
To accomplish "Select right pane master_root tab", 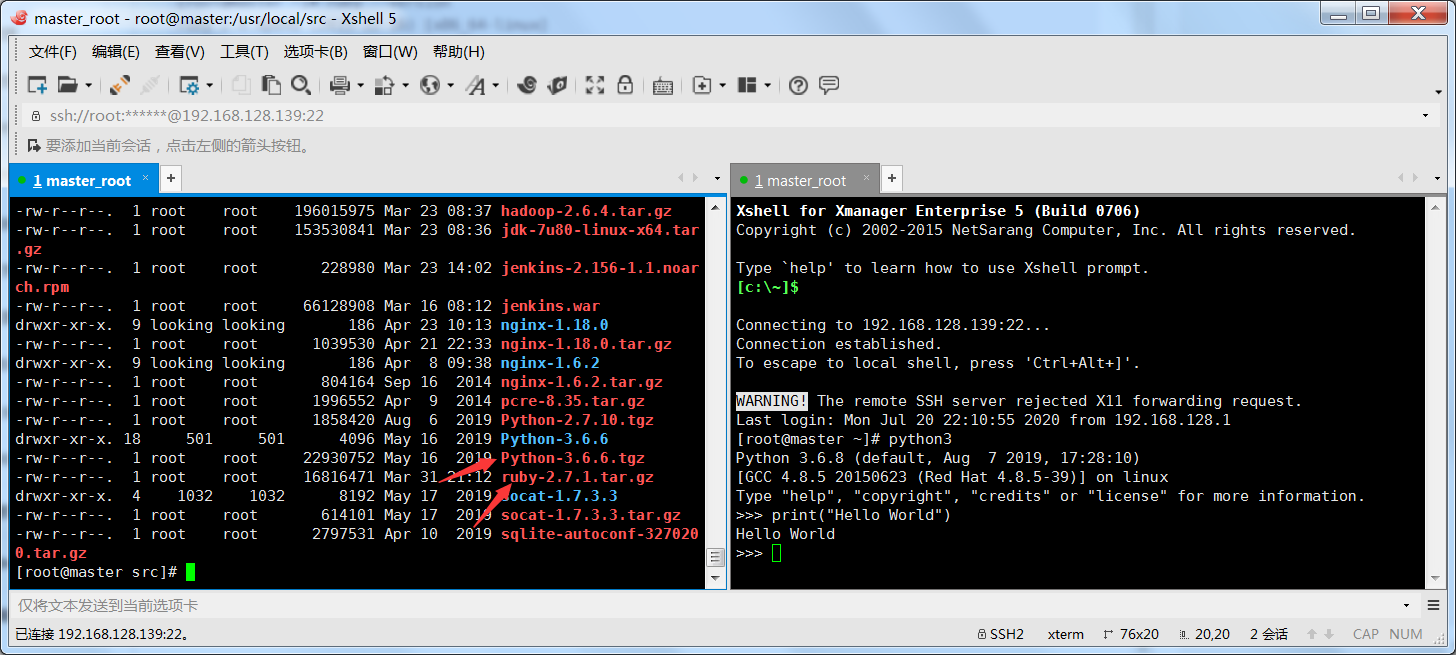I will coord(804,180).
